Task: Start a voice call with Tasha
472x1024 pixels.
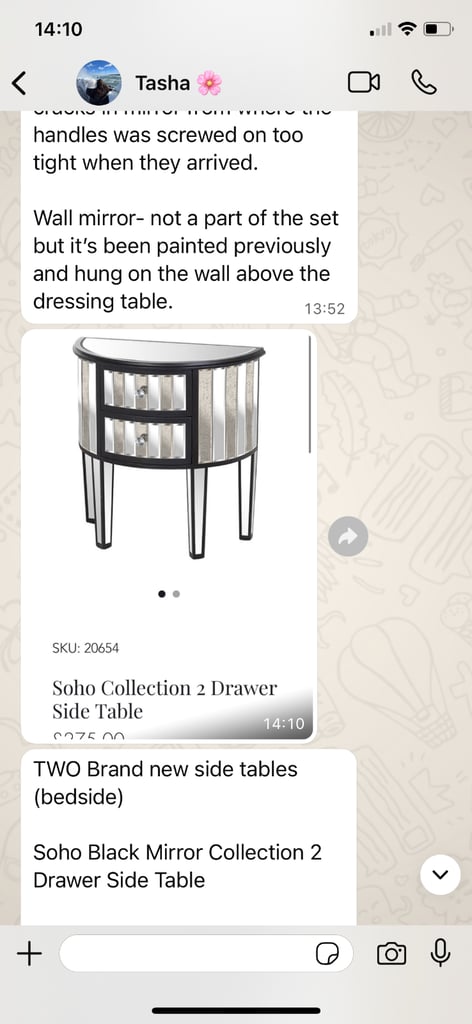Action: [x=424, y=82]
